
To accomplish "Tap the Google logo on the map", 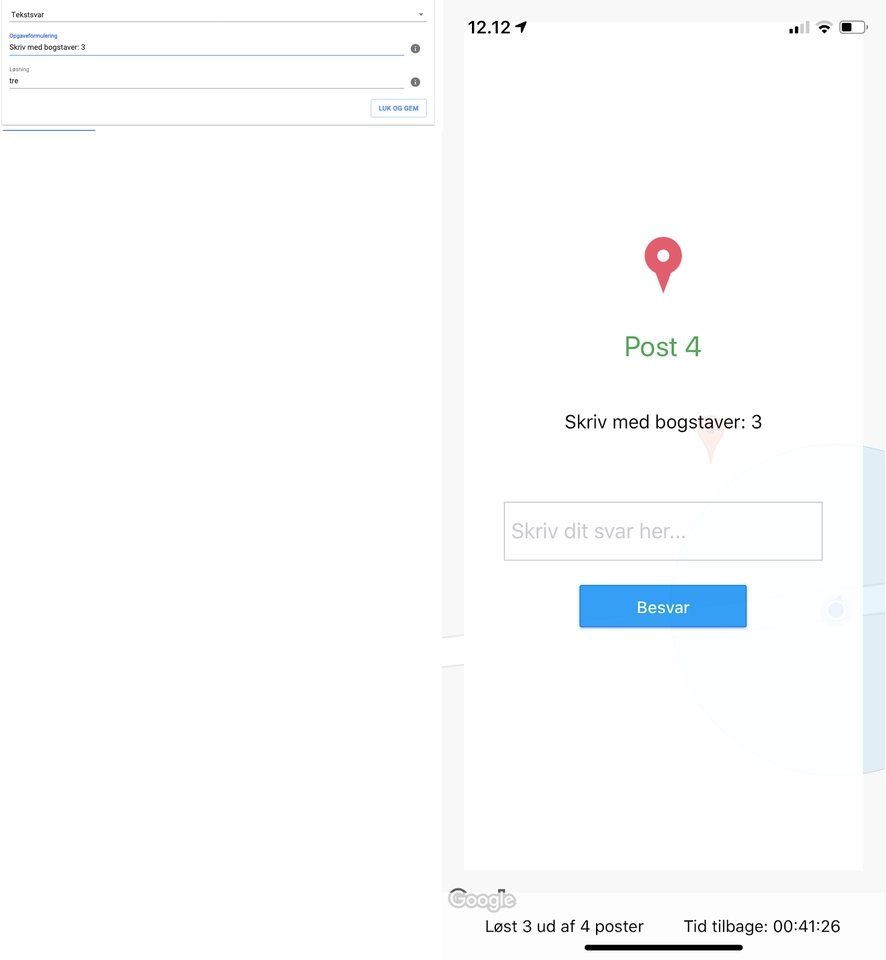I will (482, 899).
